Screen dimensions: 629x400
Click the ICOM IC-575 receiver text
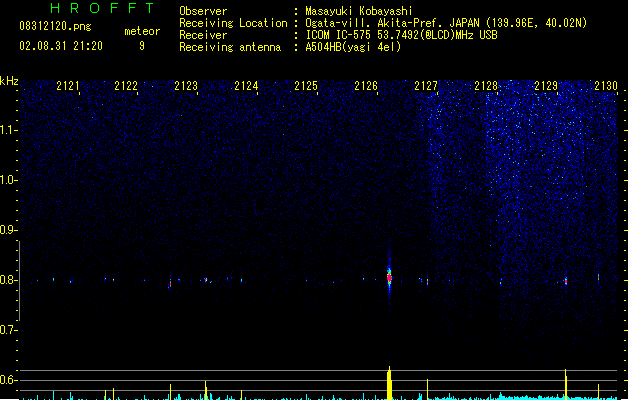[x=401, y=35]
